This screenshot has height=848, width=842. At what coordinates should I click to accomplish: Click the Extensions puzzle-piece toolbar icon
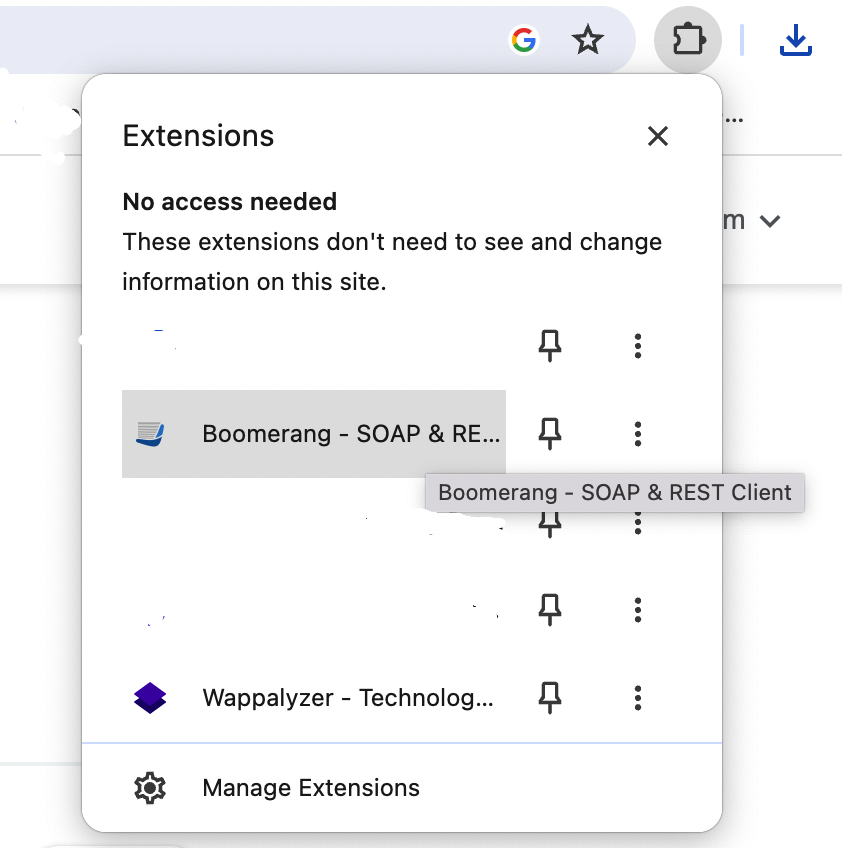pos(688,39)
